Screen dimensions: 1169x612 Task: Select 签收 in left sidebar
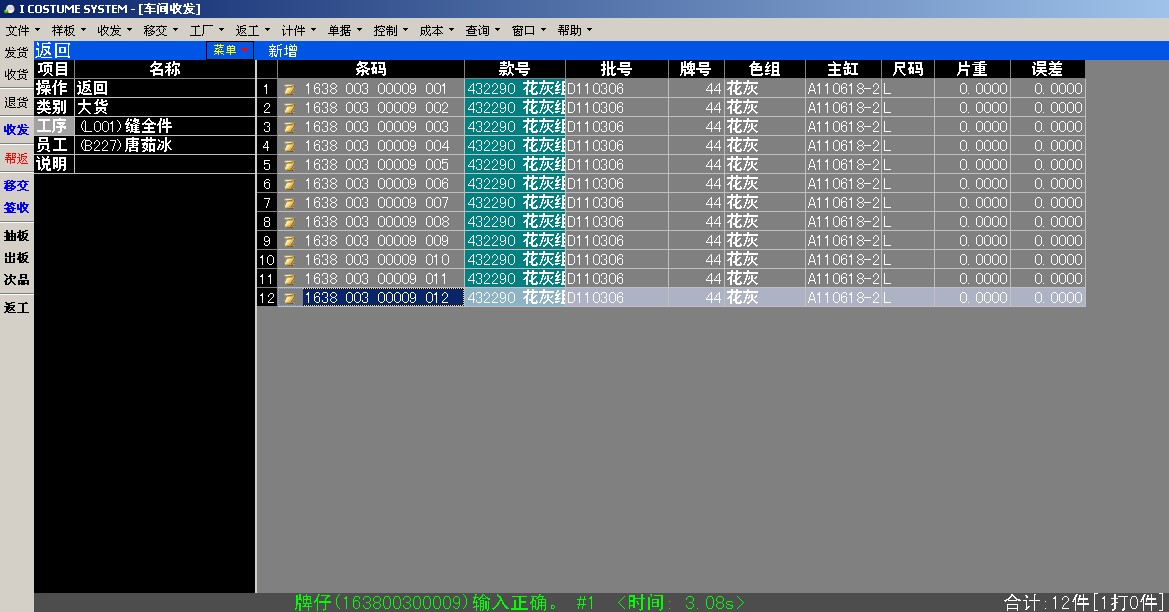point(16,208)
